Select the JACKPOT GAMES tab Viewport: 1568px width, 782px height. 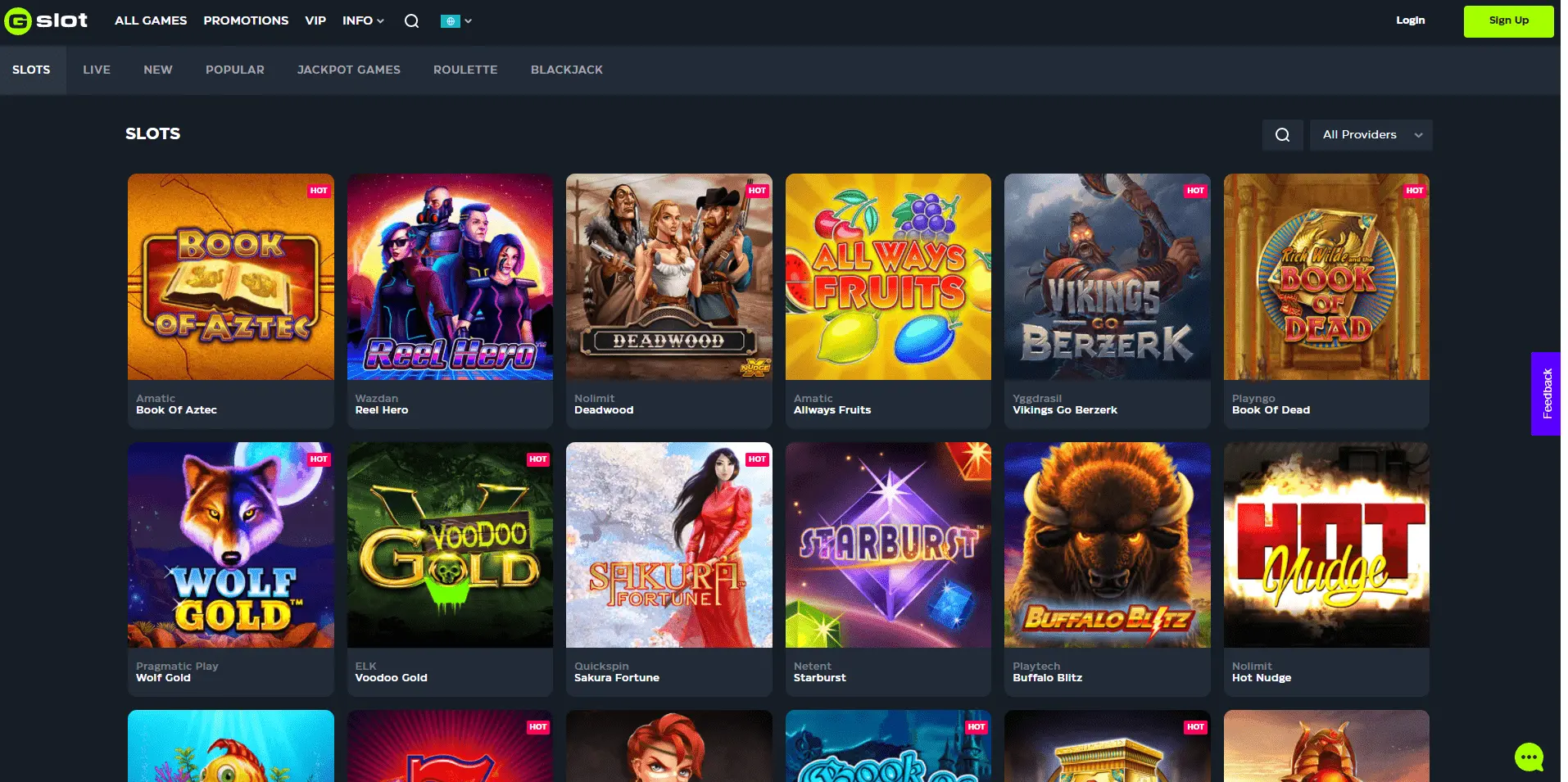[x=348, y=70]
